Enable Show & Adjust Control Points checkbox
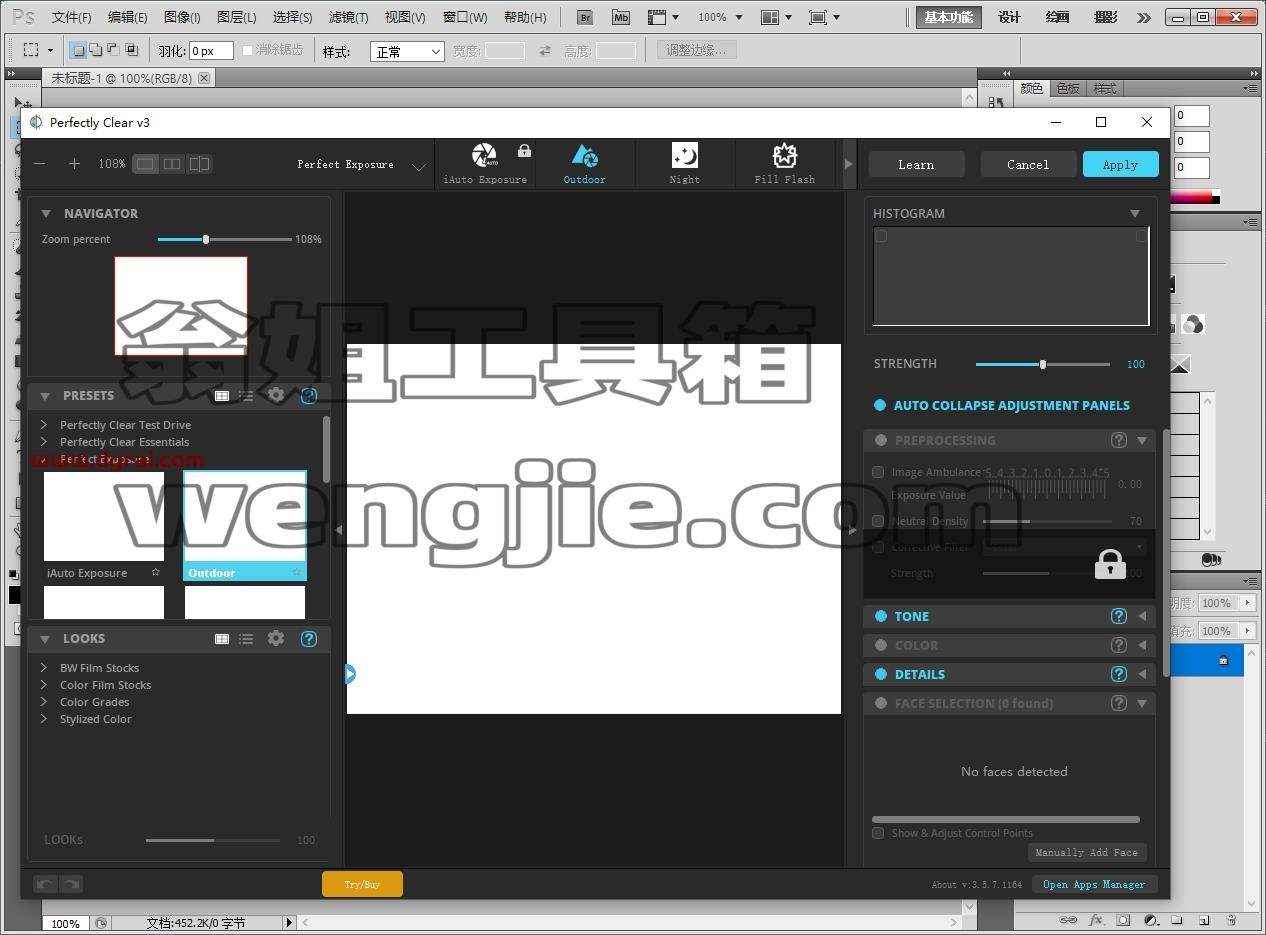 point(878,833)
